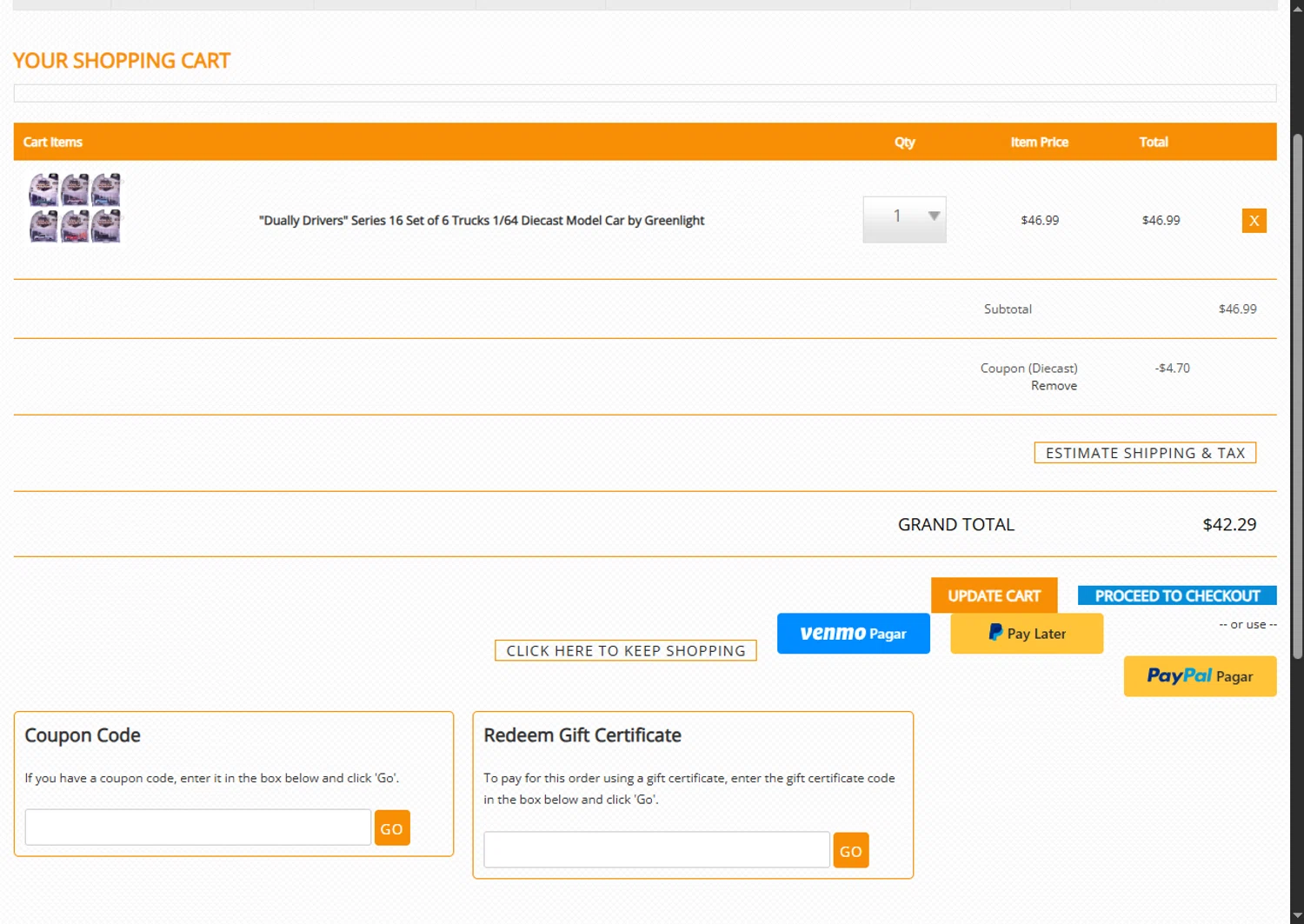The width and height of the screenshot is (1304, 924).
Task: Click Estimate Shipping & Tax
Action: pos(1145,453)
